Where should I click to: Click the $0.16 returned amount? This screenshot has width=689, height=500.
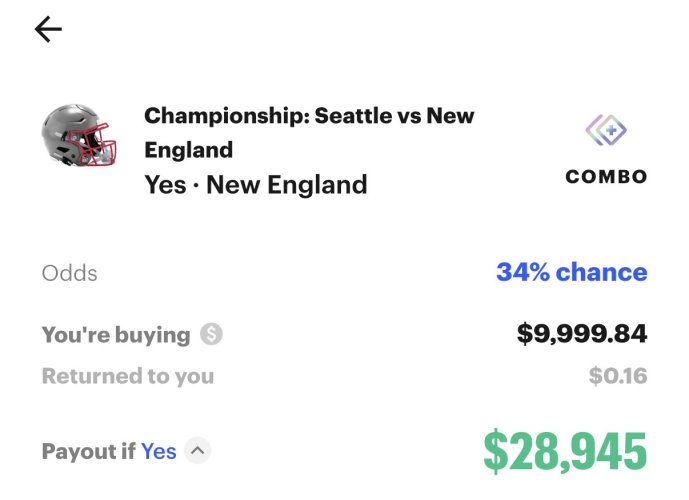coord(618,376)
